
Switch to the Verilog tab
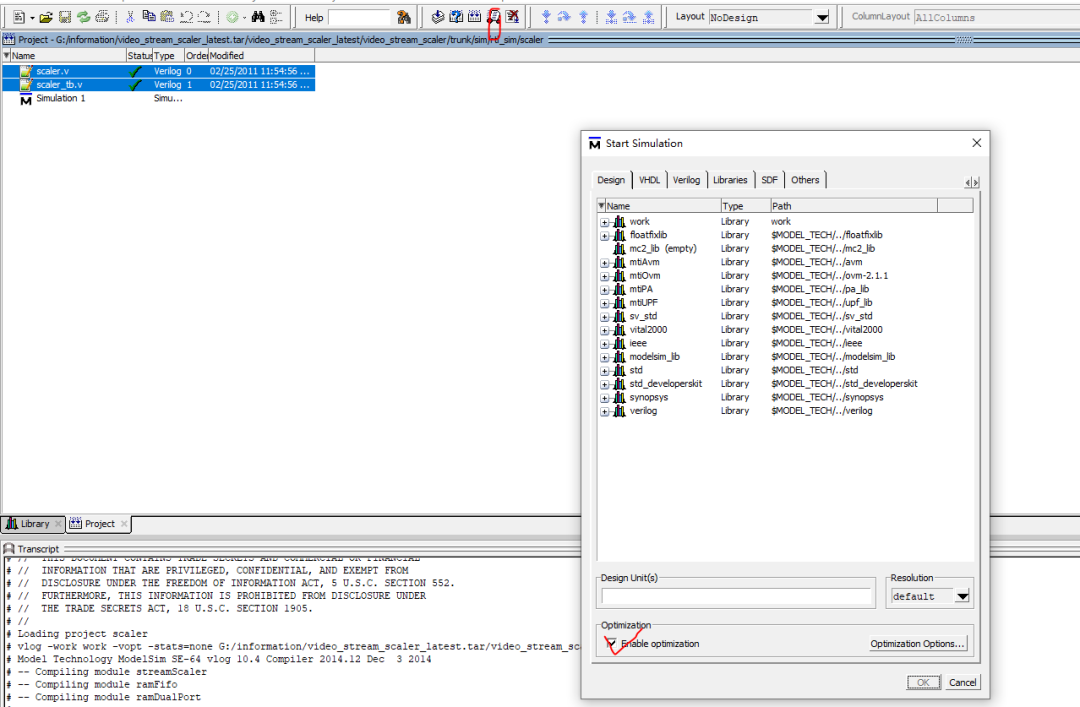tap(686, 180)
